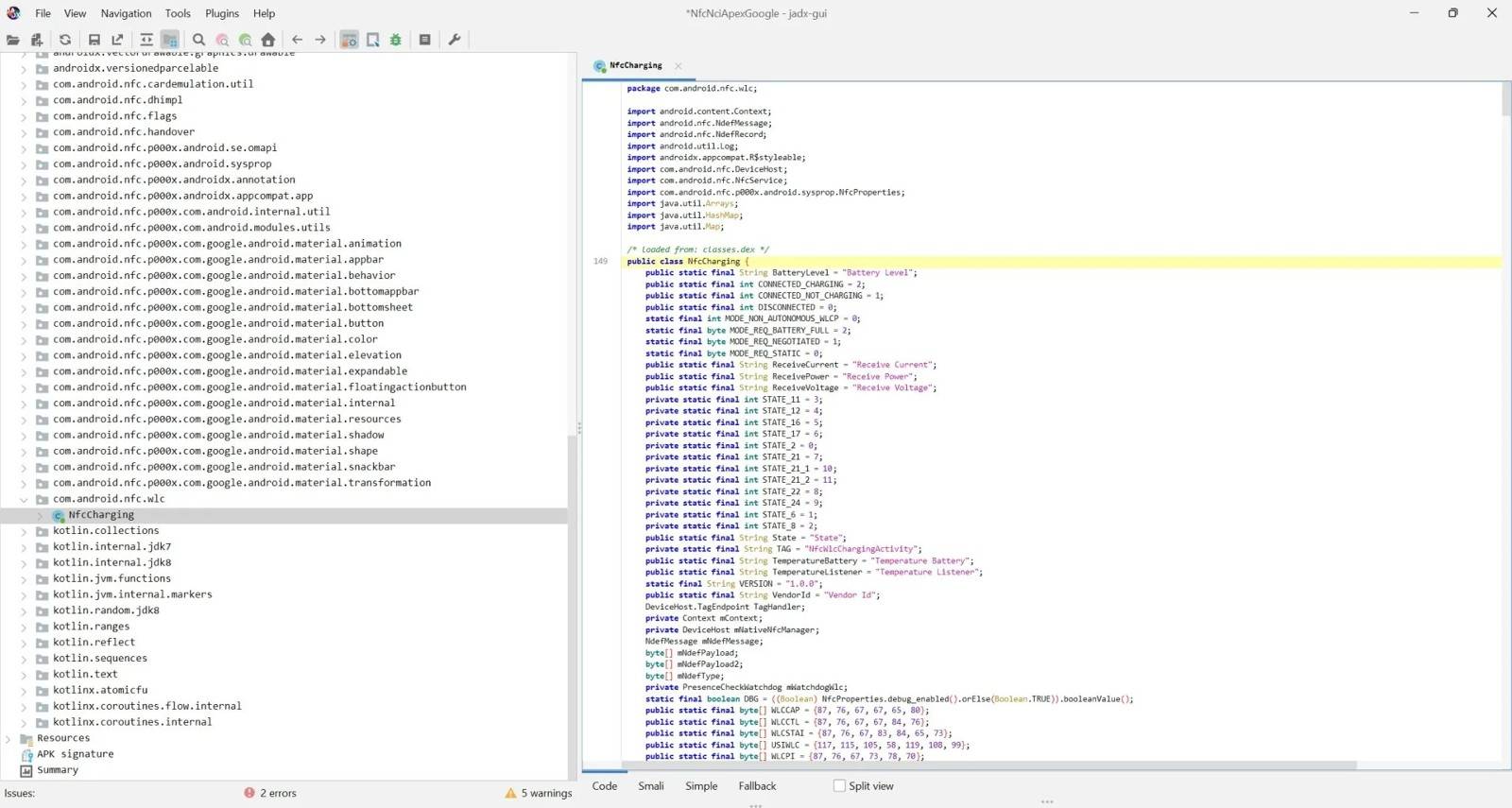The image size is (1512, 808).
Task: Go to main activity via the home icon
Action: pyautogui.click(x=268, y=40)
